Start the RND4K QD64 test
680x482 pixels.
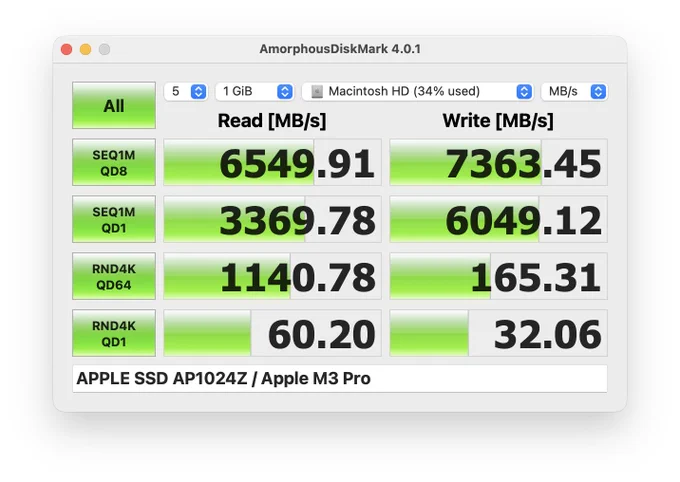point(114,276)
